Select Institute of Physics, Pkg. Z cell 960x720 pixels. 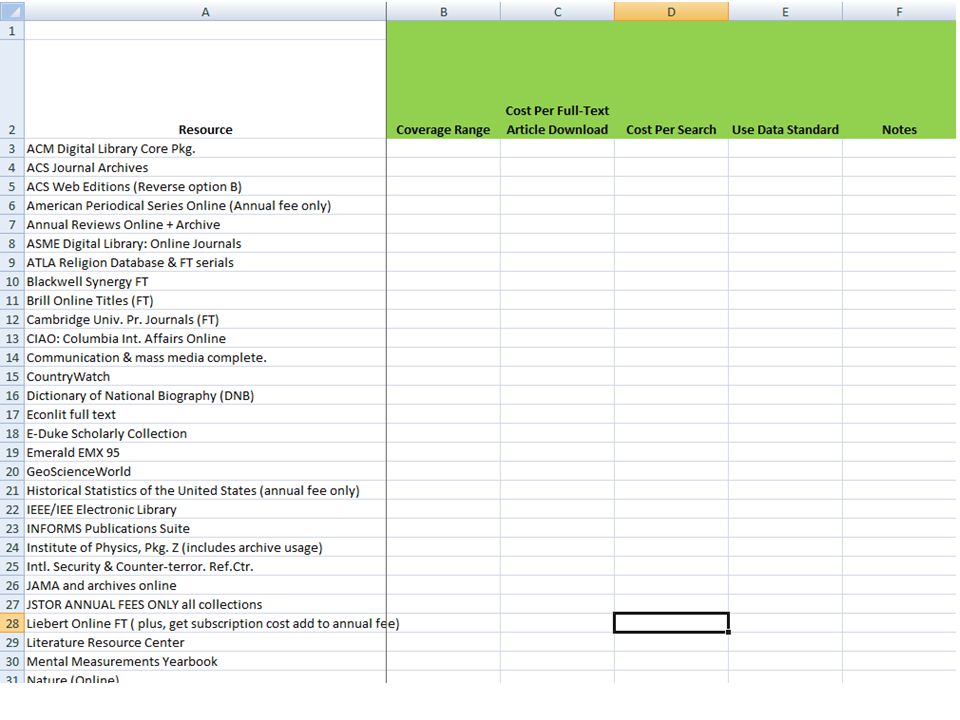205,547
